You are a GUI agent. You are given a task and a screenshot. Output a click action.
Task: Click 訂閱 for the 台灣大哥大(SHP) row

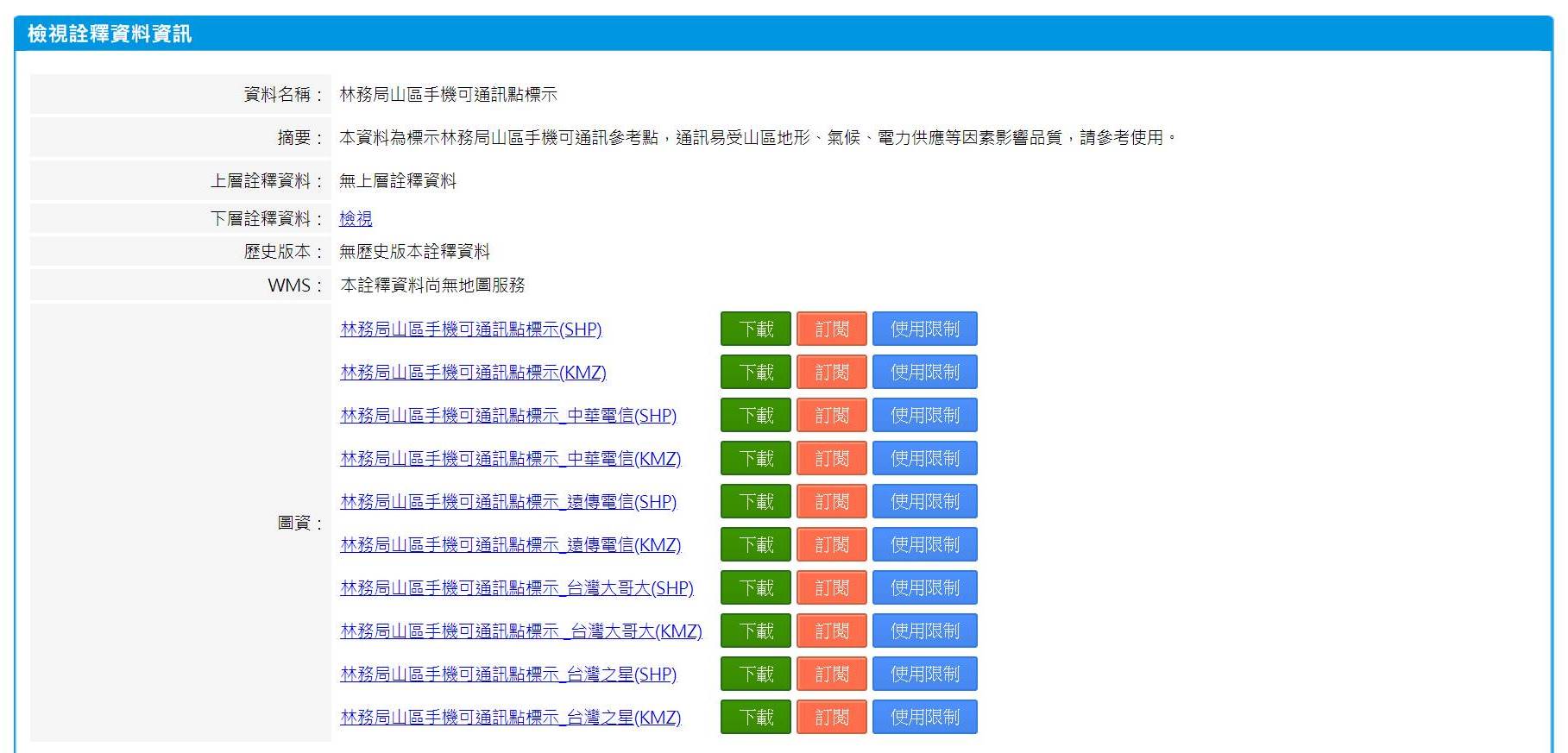pyautogui.click(x=831, y=587)
